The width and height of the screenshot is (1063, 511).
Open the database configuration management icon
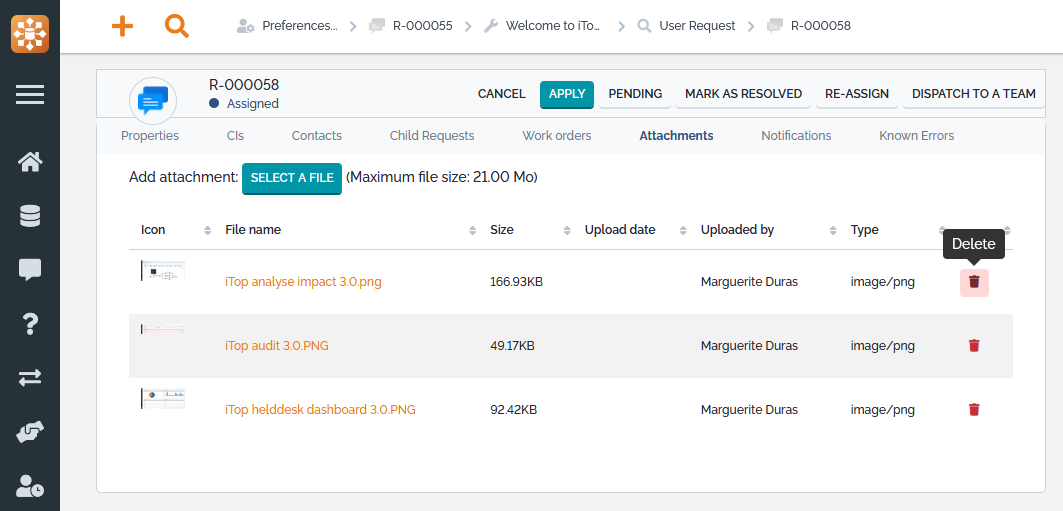coord(30,216)
